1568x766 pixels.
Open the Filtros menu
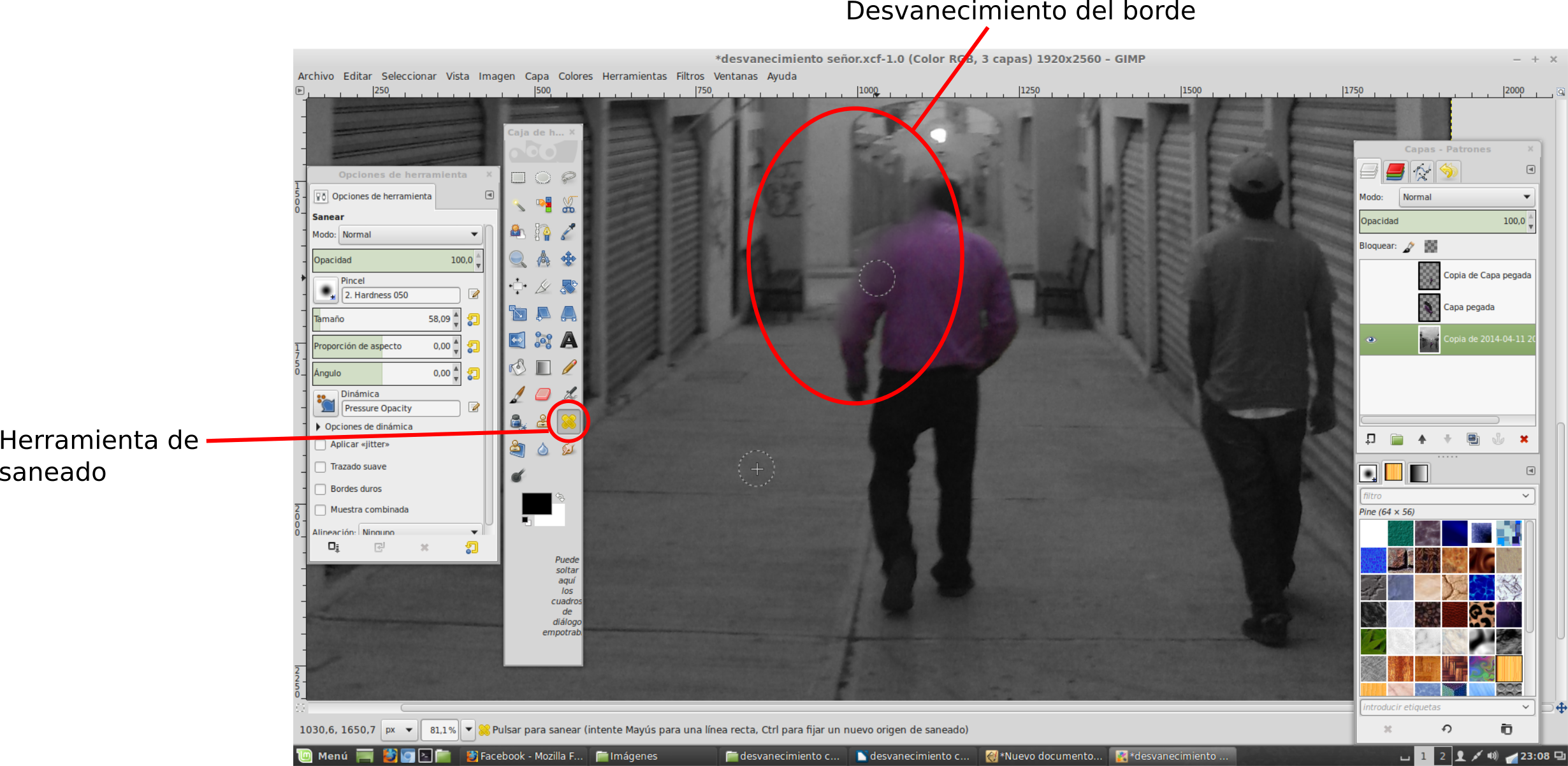point(690,76)
